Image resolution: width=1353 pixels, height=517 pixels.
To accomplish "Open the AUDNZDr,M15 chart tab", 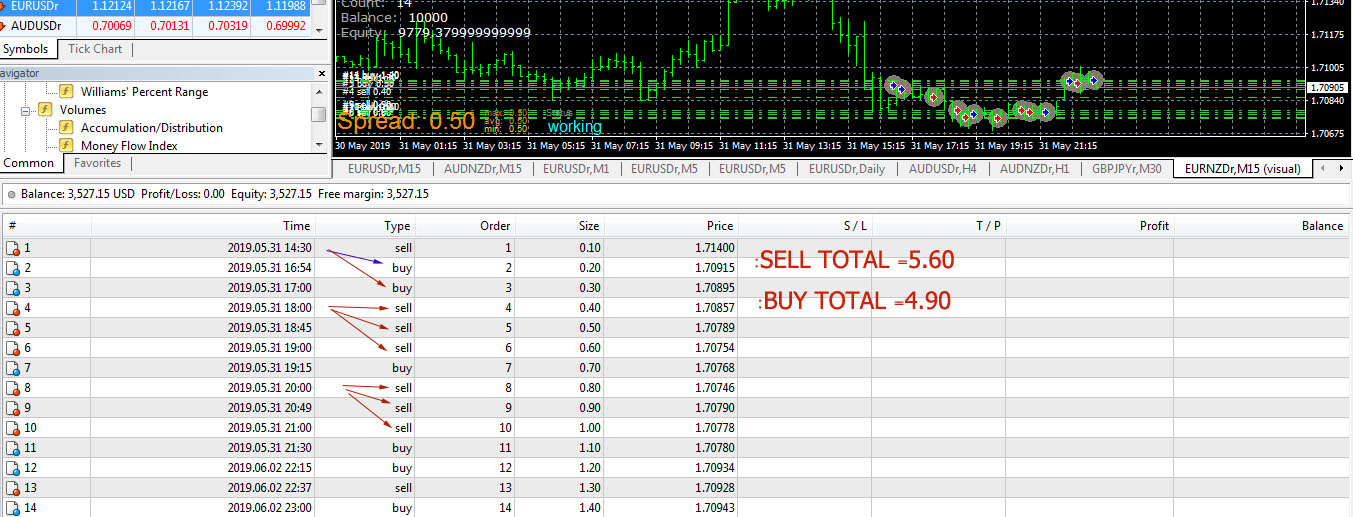I will [x=483, y=169].
